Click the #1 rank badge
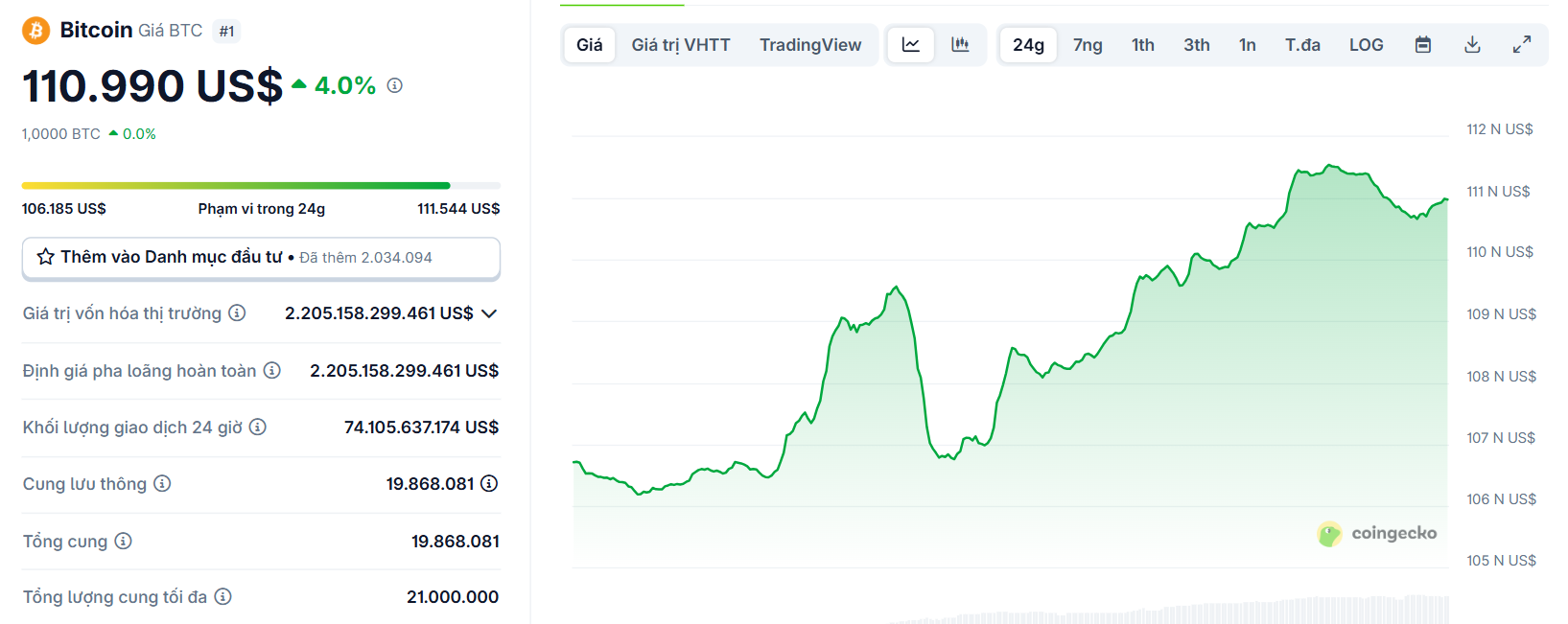 (x=226, y=31)
